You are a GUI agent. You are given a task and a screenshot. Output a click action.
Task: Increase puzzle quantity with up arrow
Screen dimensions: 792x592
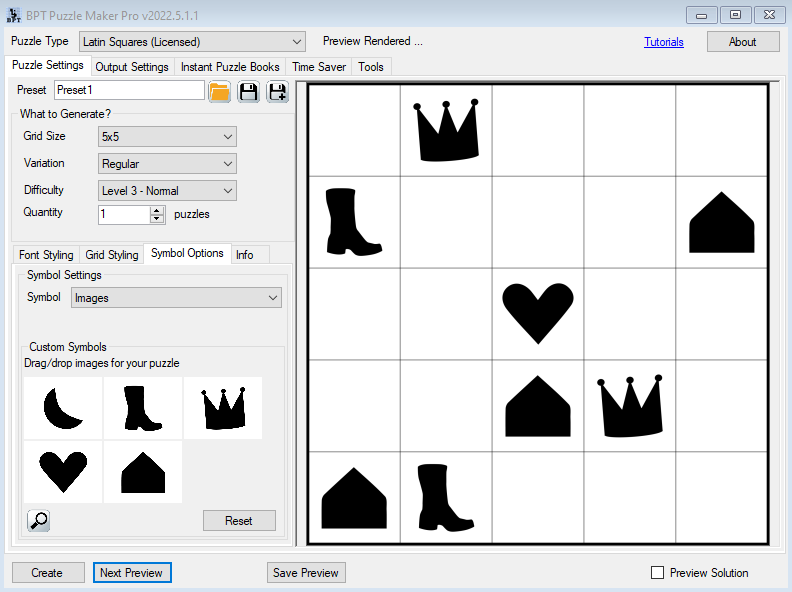point(156,210)
